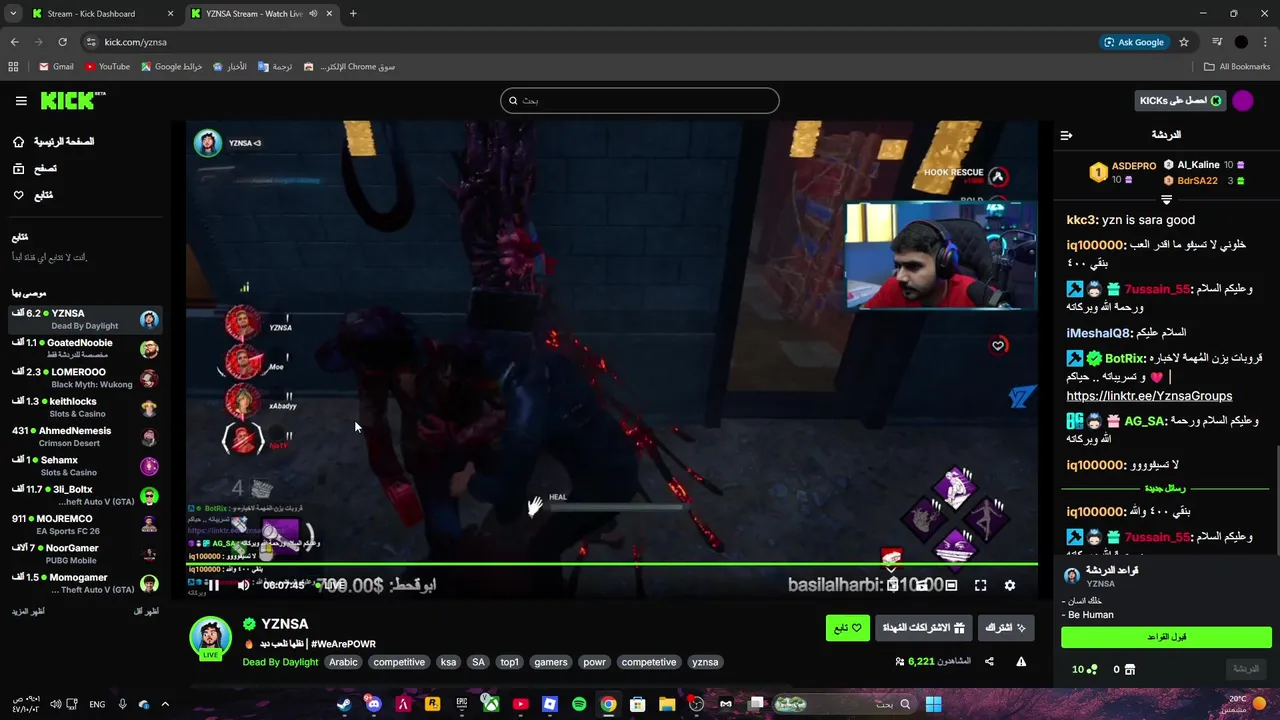Open Dead By Daylight category link
Screen dimensions: 1280x720
tap(280, 662)
